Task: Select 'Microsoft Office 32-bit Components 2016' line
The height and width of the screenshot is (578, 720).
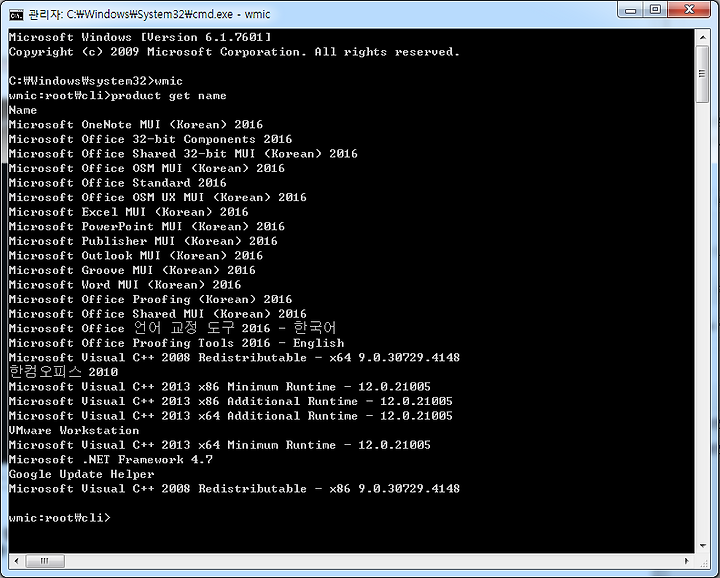Action: pos(150,139)
